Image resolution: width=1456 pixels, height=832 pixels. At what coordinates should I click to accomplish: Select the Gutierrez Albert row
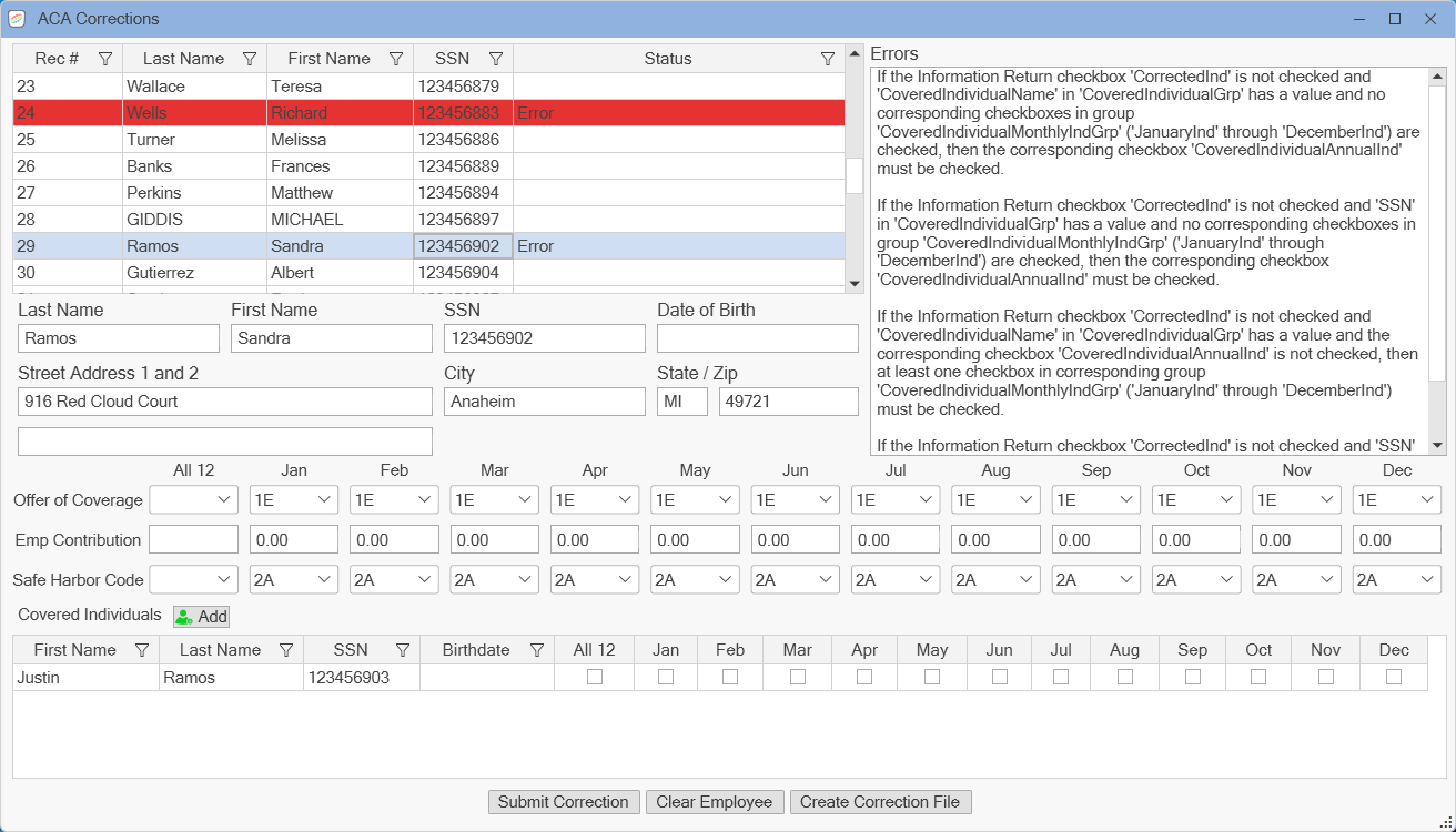tap(429, 272)
